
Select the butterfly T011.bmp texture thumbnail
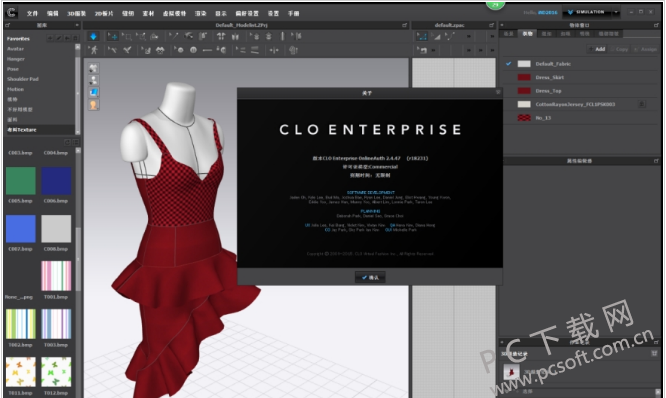click(x=20, y=372)
